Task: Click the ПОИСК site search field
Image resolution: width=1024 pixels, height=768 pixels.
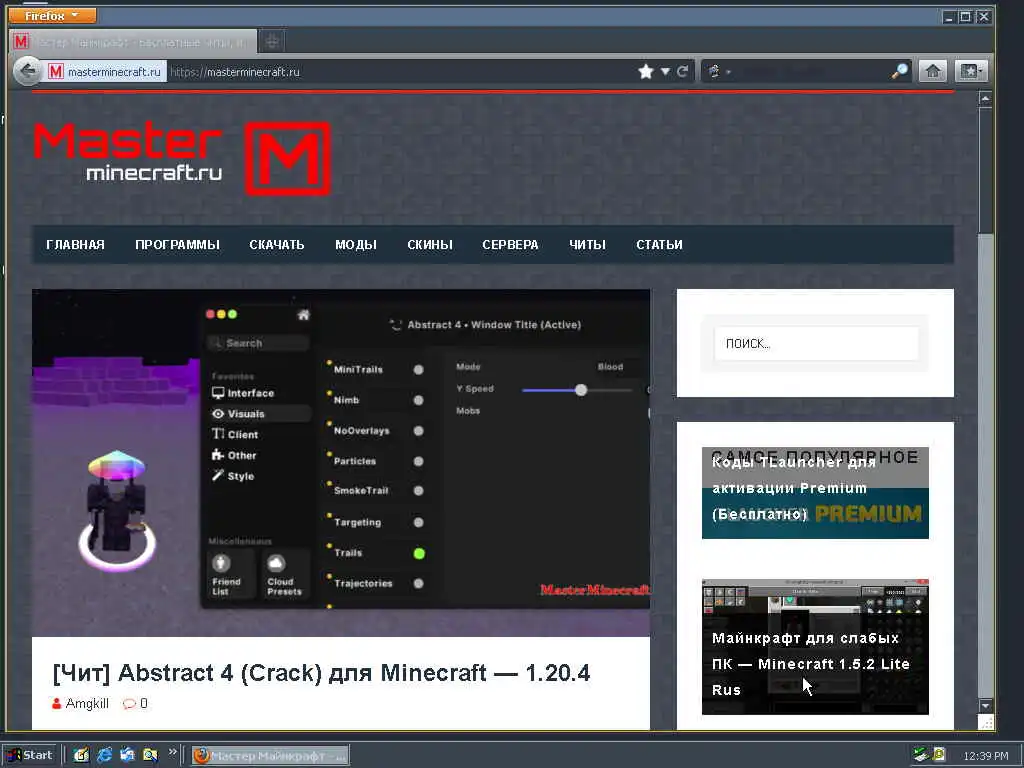Action: tap(816, 344)
